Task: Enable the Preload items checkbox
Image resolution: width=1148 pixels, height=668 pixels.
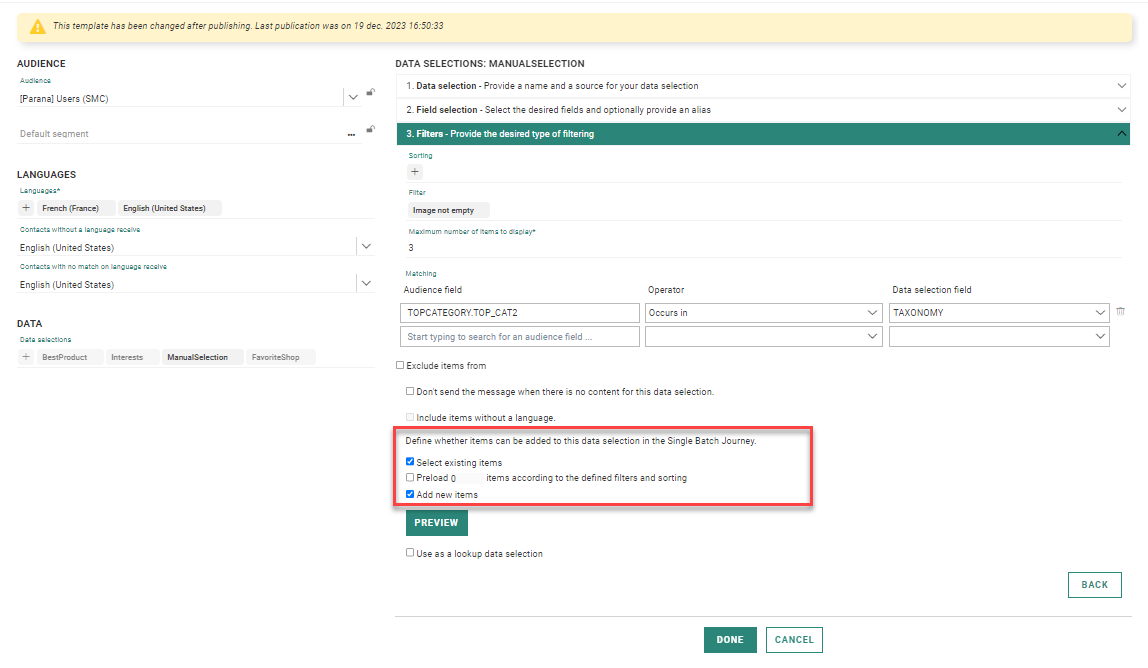Action: pos(410,478)
